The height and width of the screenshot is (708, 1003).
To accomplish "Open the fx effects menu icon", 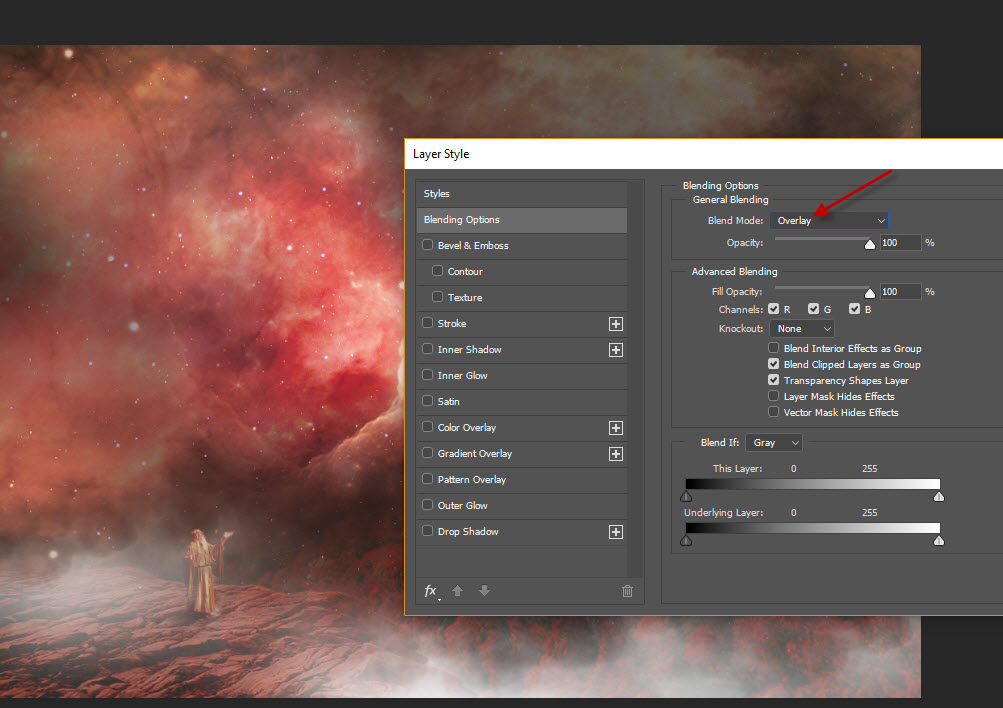I will coord(431,591).
